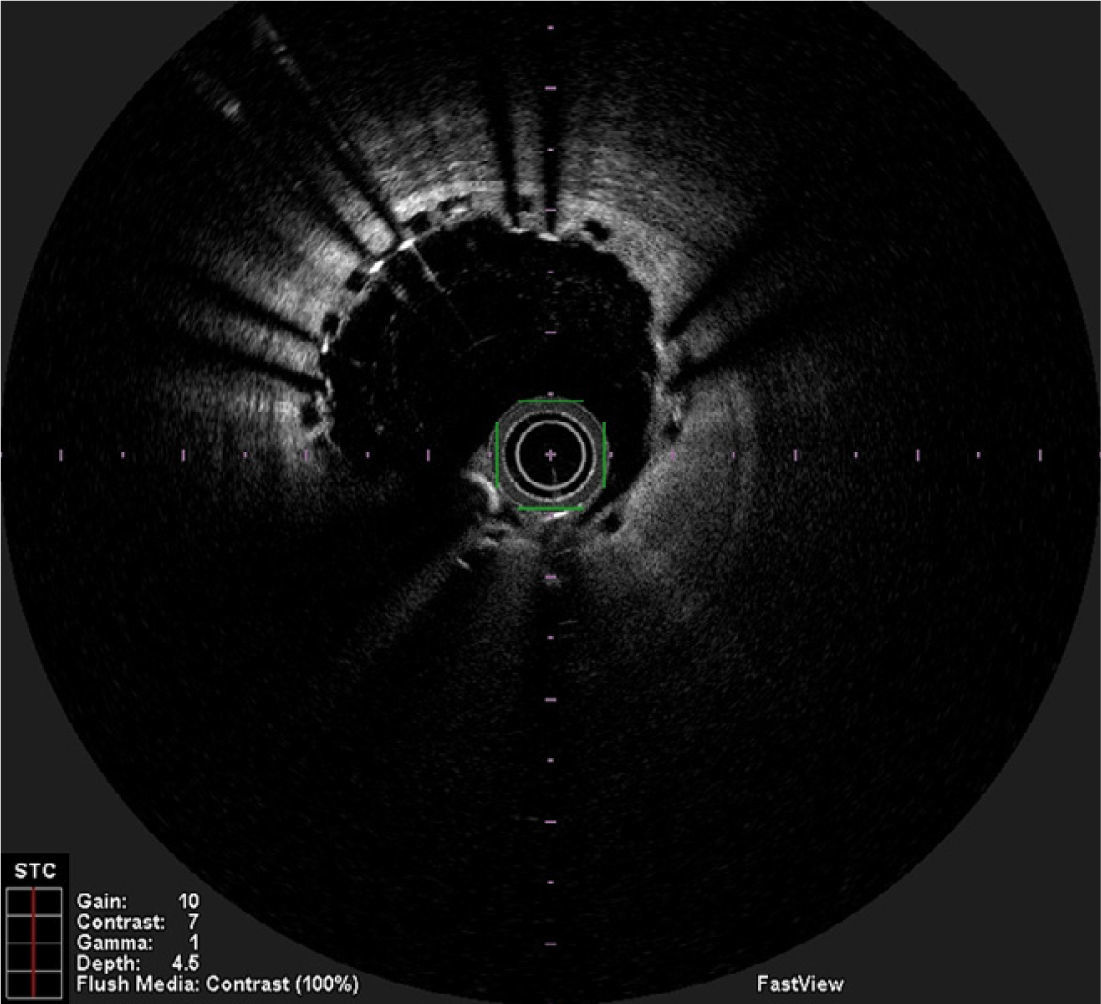Click the pink center crosshair in the catheter
1101x1004 pixels.
(550, 455)
